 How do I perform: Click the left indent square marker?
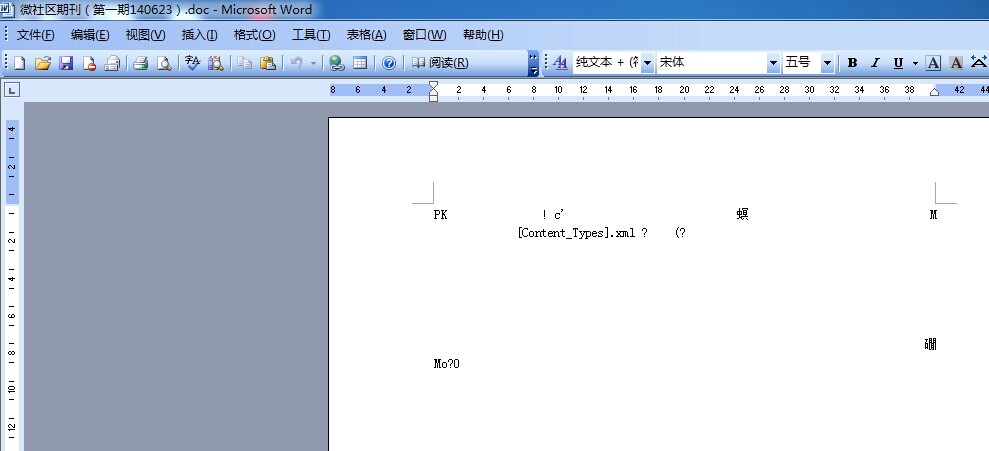coord(433,98)
